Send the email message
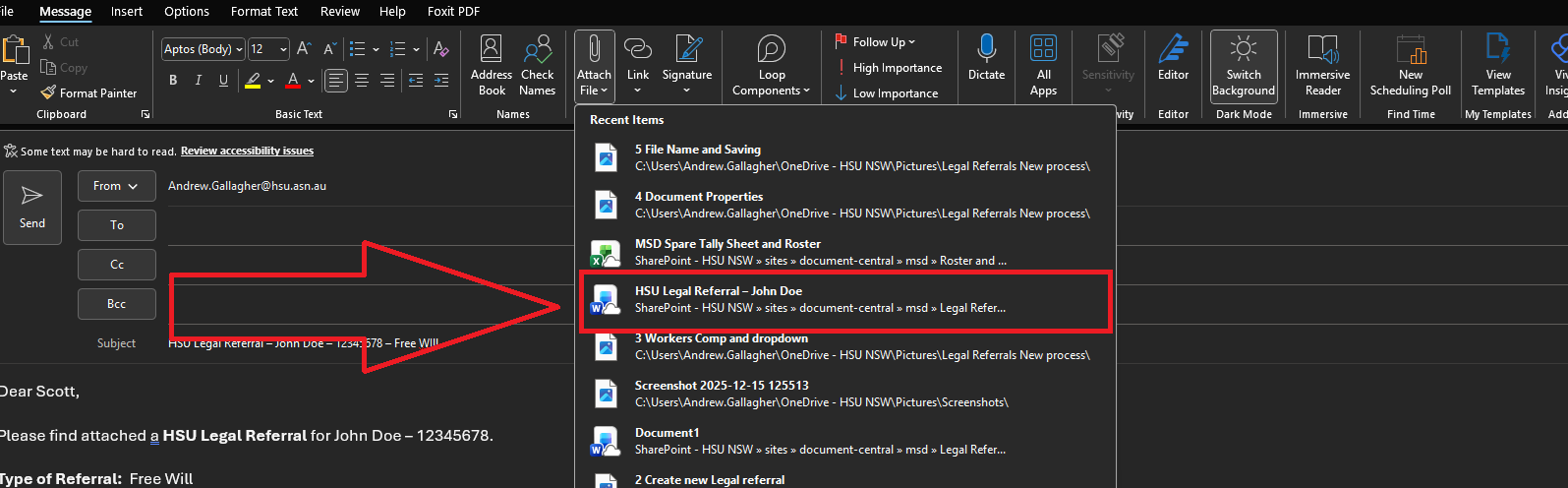This screenshot has height=488, width=1568. 32,208
